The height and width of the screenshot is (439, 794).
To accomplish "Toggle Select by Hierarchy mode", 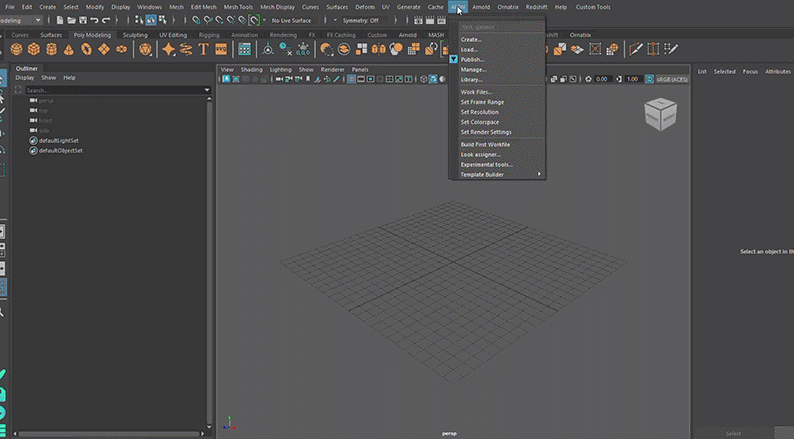I will point(139,20).
